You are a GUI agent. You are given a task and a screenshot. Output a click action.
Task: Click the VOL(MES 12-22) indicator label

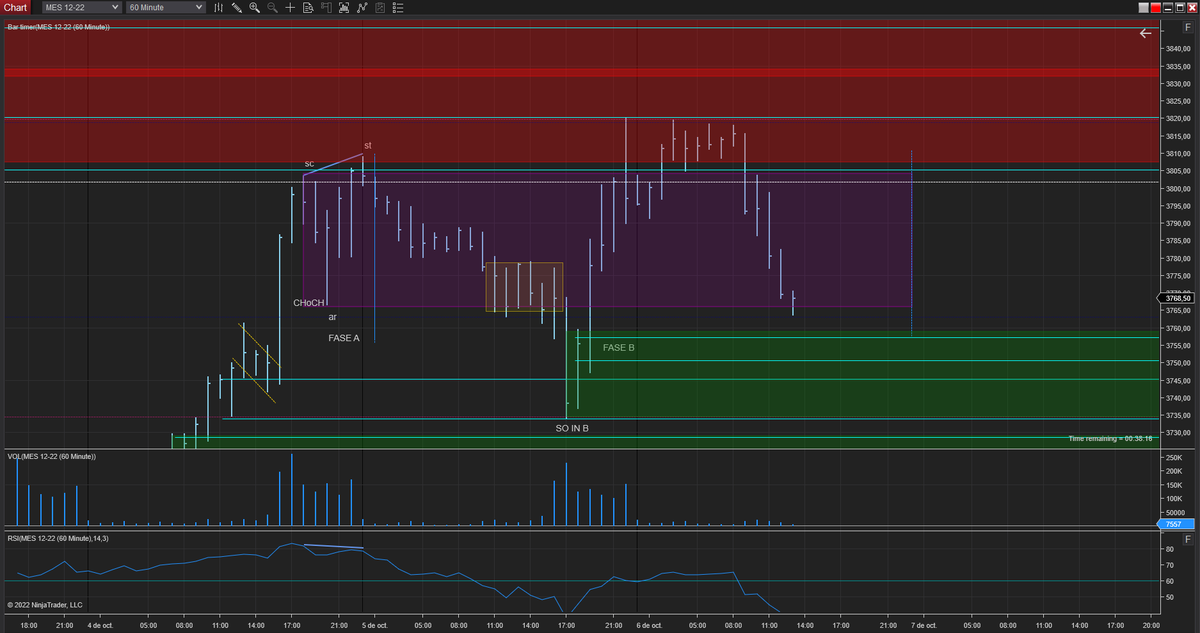pyautogui.click(x=51, y=456)
